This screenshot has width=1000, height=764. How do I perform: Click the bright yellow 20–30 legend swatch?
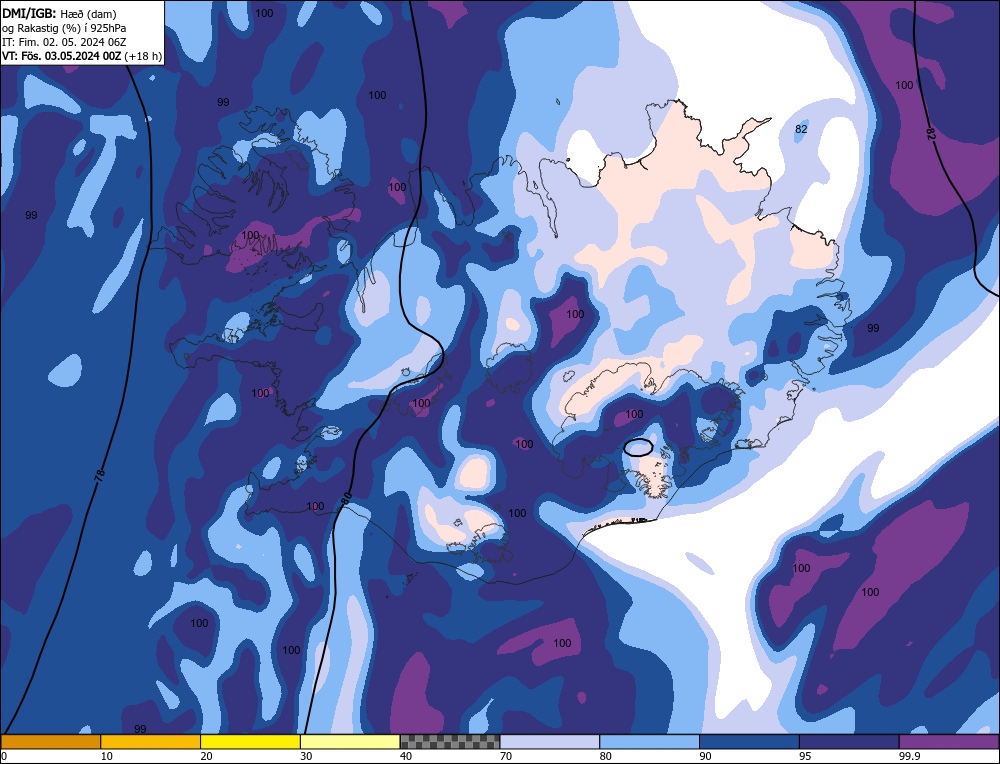click(x=251, y=742)
